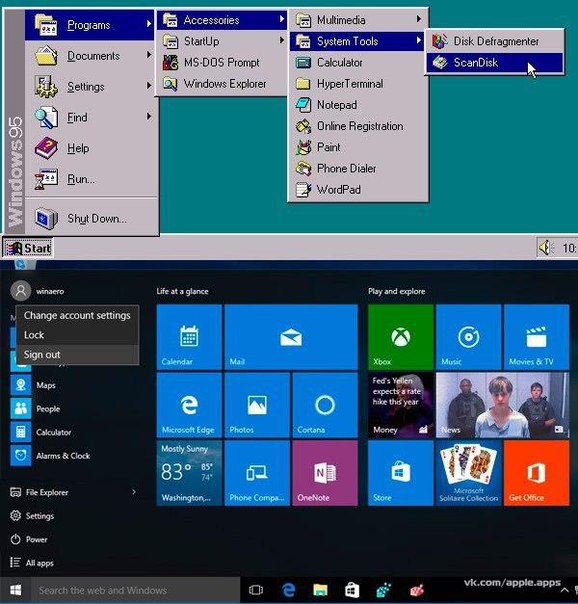Click Windows 10 Start logo button
This screenshot has width=578, height=604.
click(x=15, y=590)
